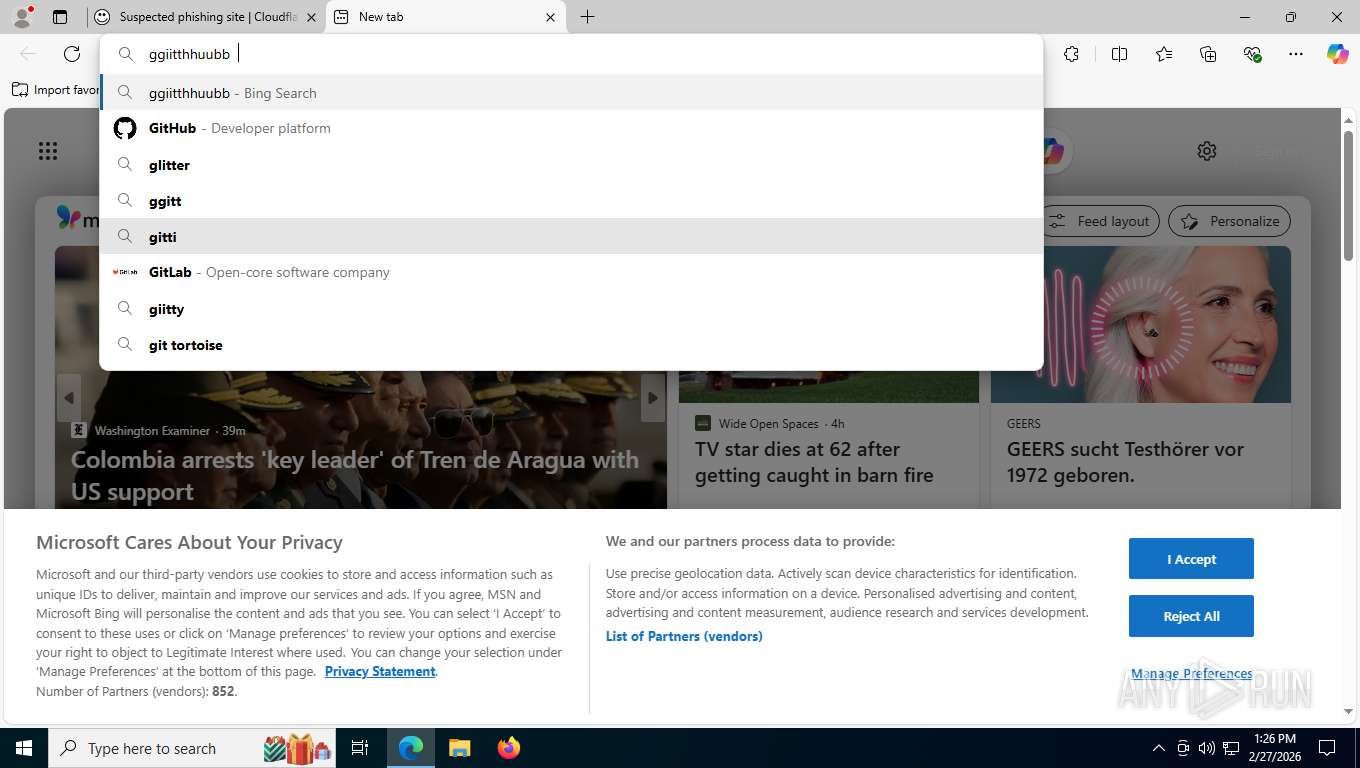Open the GEERS Testhörer ad
Screen dimensions: 1360x768
click(1125, 462)
